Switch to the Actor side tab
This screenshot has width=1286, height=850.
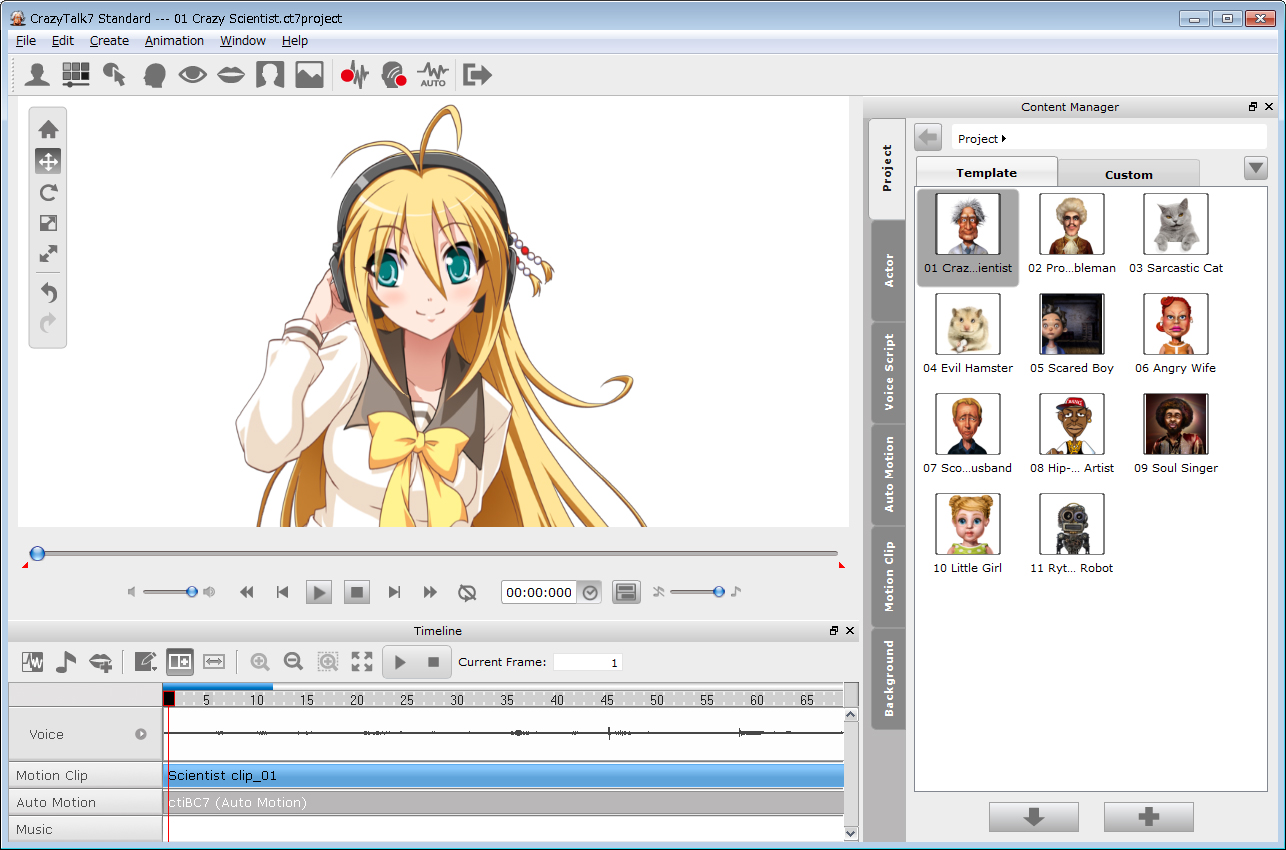(x=888, y=271)
